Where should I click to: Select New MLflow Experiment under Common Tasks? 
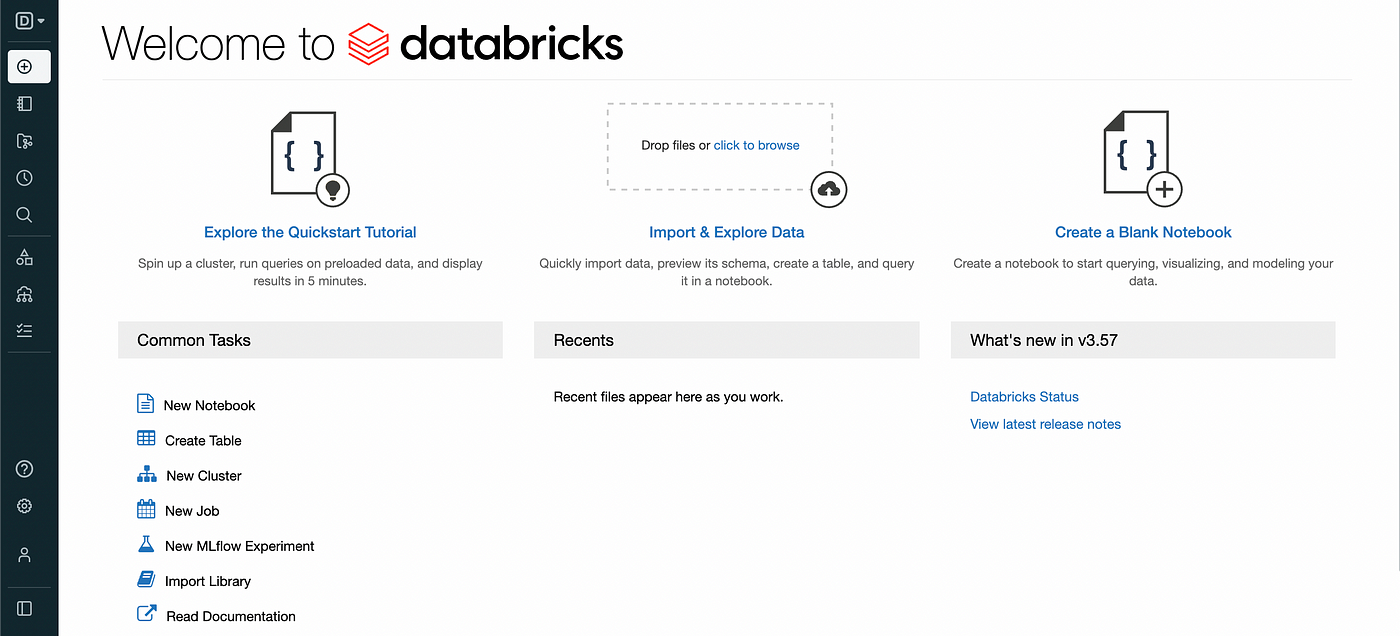tap(226, 546)
